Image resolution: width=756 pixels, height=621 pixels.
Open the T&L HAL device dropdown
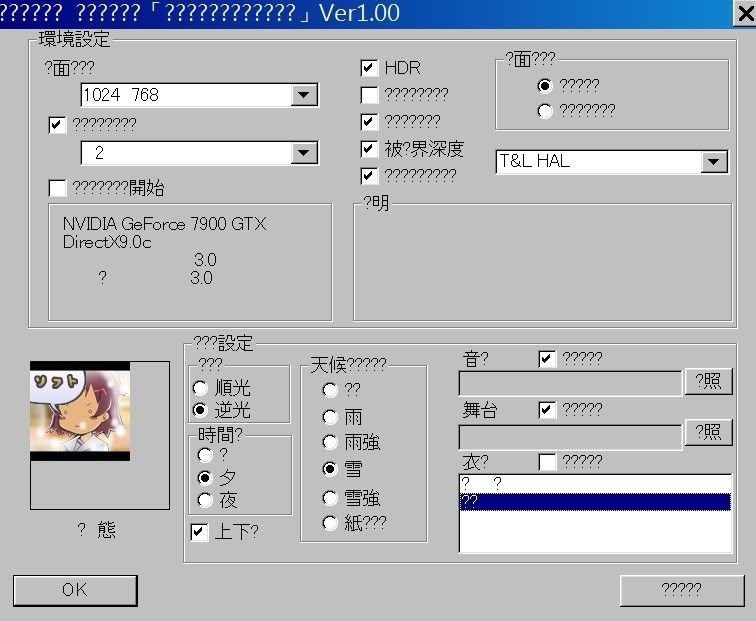pyautogui.click(x=713, y=162)
